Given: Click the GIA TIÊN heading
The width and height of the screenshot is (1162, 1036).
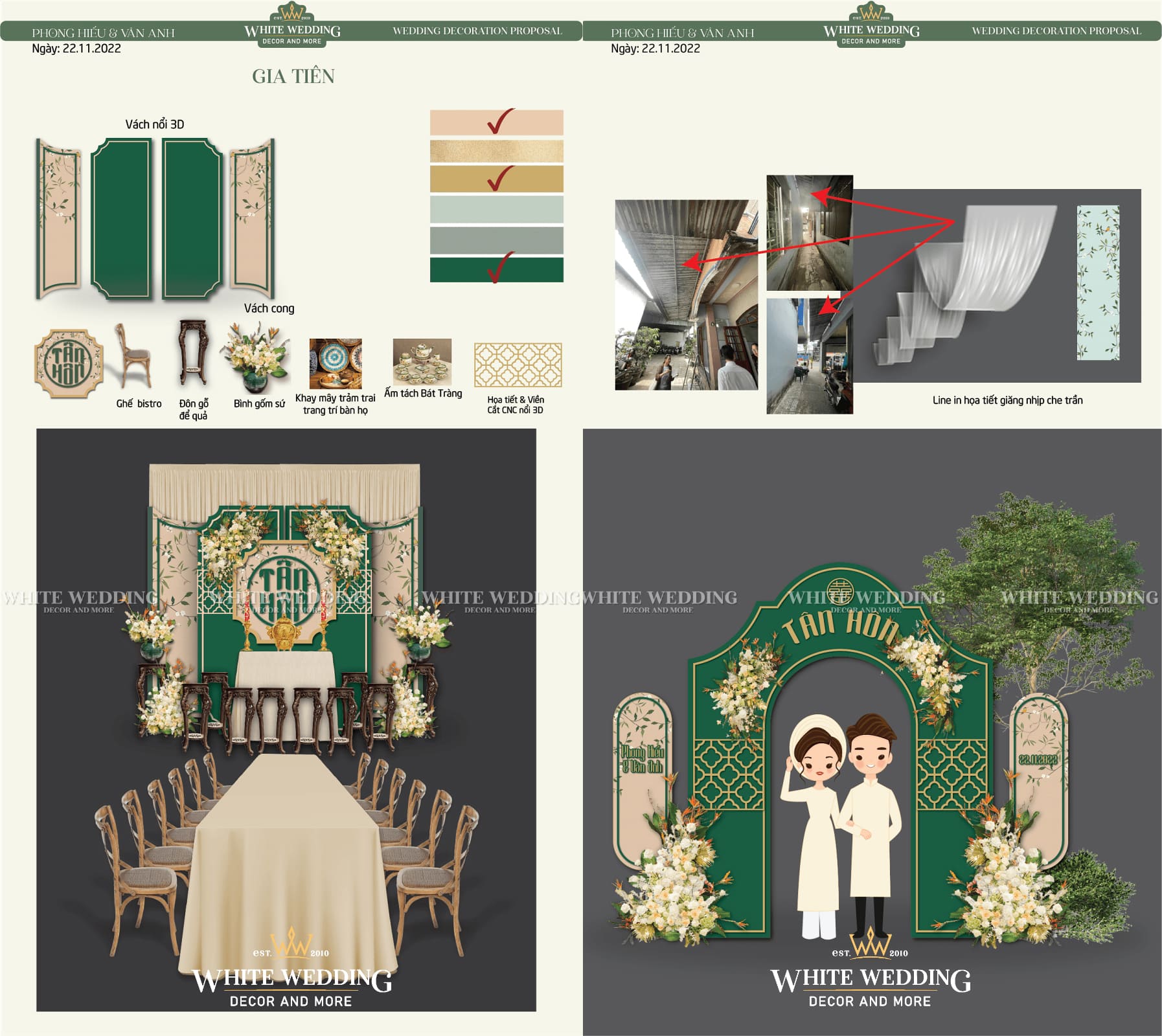Looking at the screenshot, I should (x=293, y=76).
